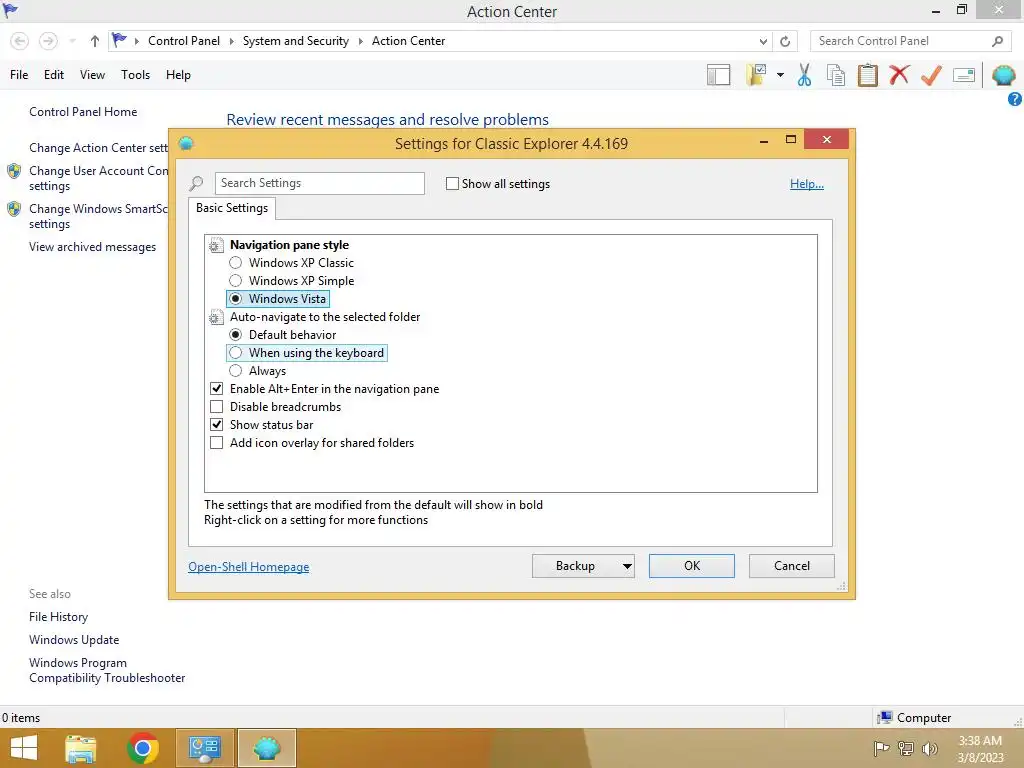Click the Paste clipboard icon

tap(867, 75)
